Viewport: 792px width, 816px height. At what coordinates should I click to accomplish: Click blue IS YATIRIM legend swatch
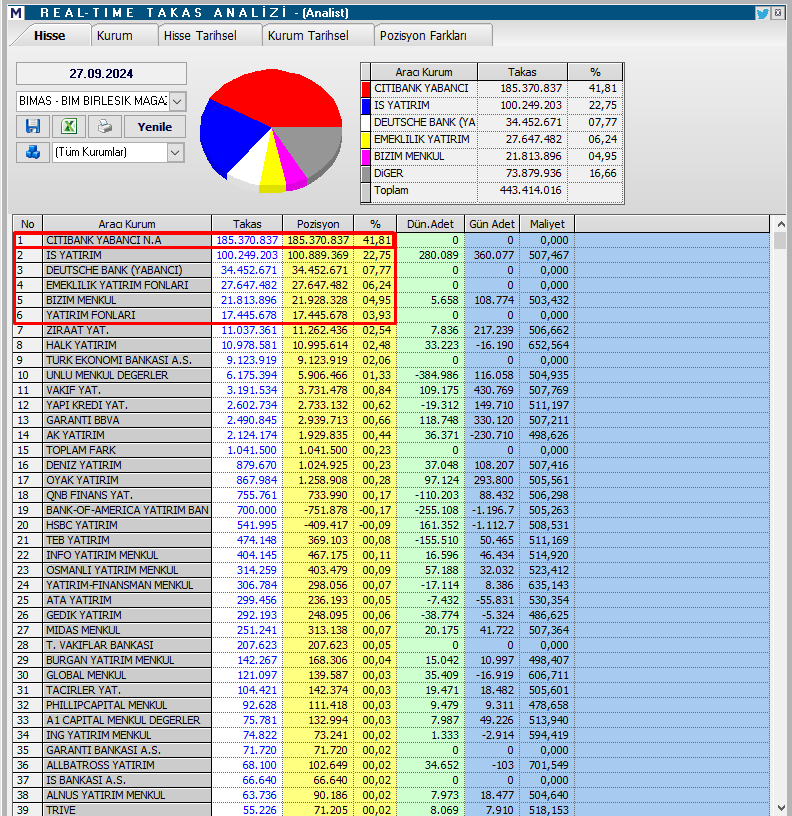[366, 106]
